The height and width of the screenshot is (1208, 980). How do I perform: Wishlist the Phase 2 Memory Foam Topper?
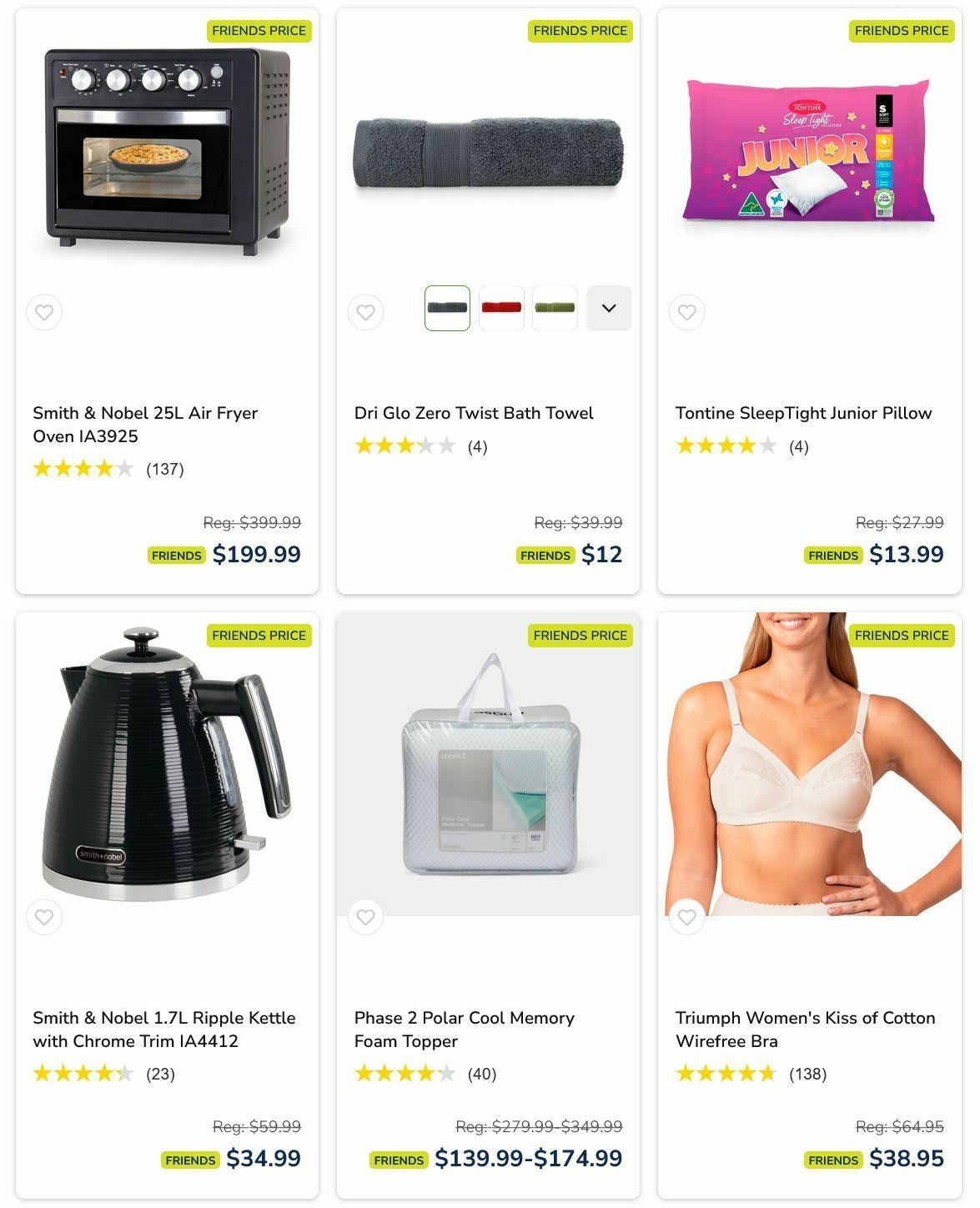[365, 918]
